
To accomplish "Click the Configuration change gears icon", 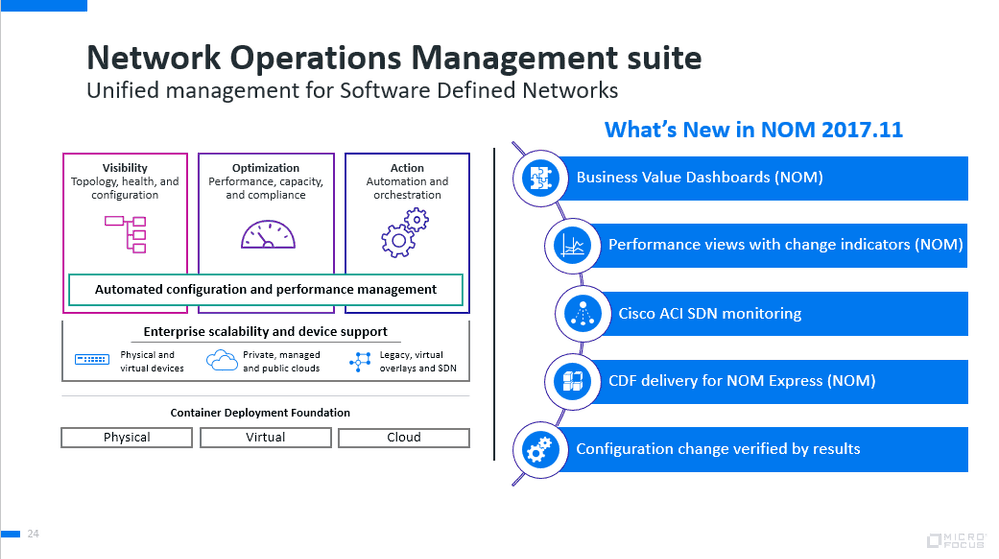I will (x=540, y=449).
